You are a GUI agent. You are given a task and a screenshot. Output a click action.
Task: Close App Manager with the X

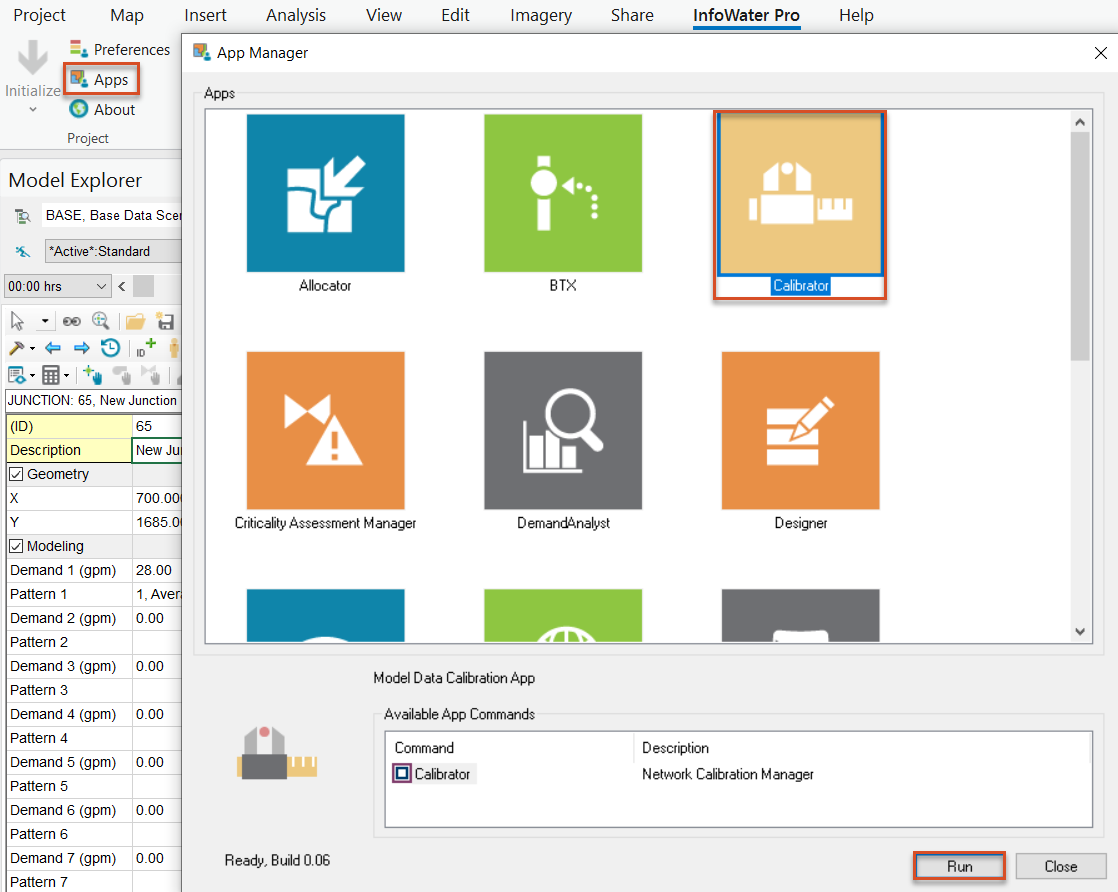[1100, 53]
